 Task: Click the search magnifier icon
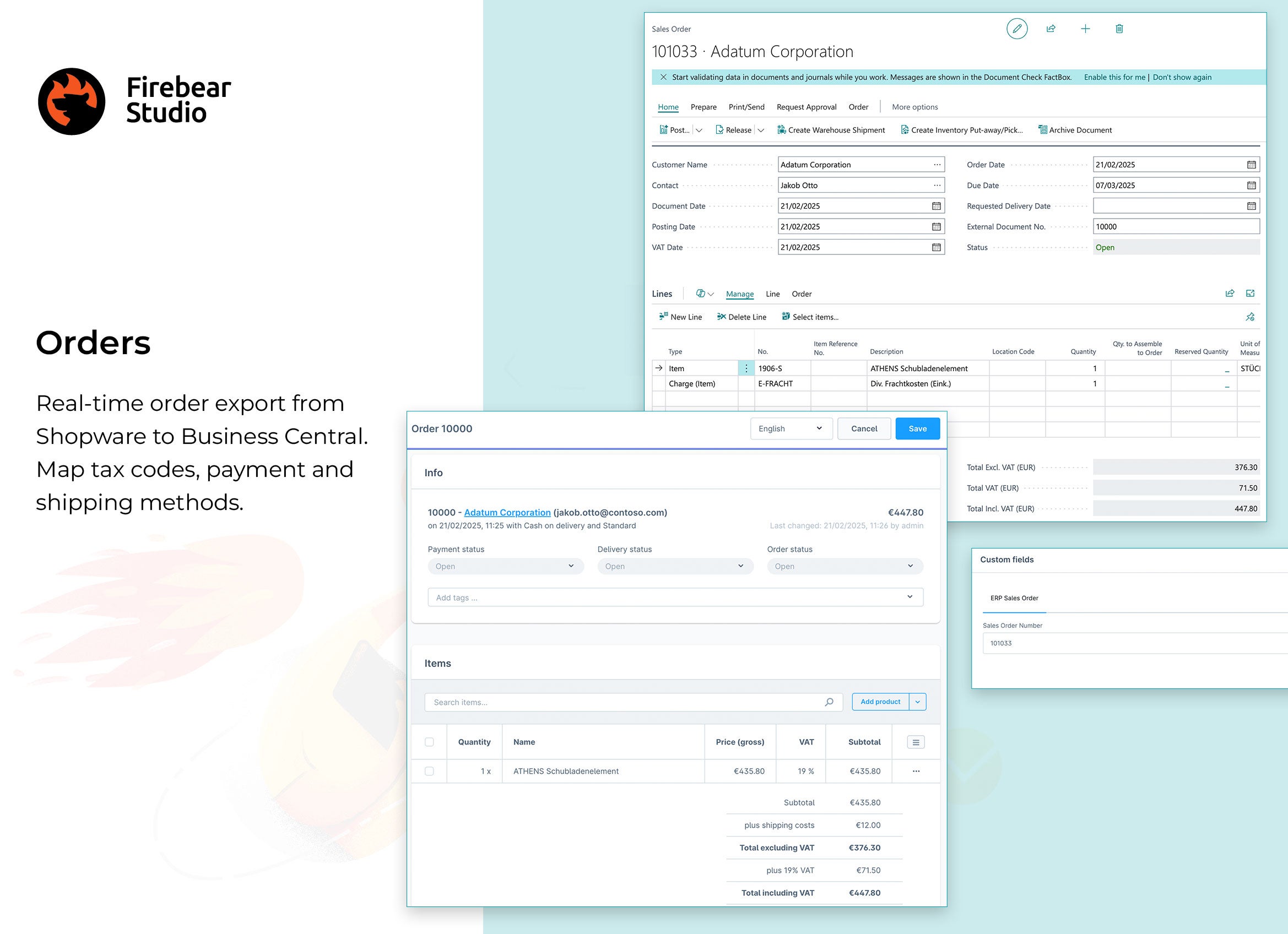pos(829,702)
